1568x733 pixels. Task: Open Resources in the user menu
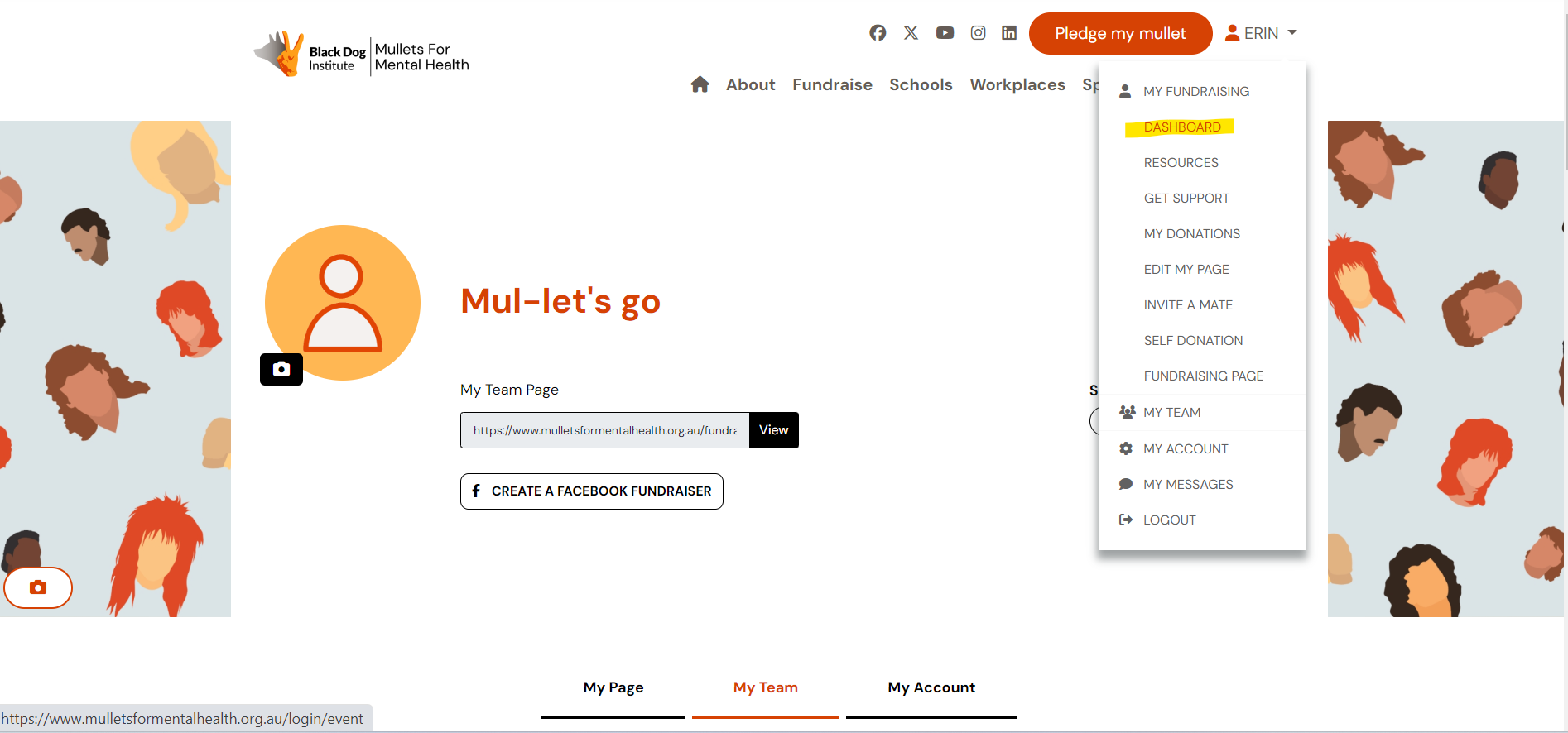pyautogui.click(x=1181, y=163)
